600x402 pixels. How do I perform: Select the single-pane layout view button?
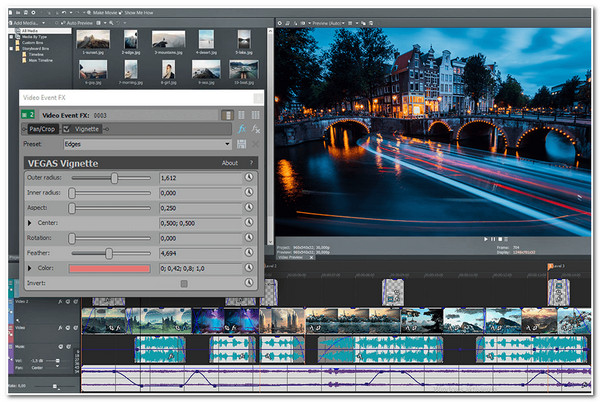pyautogui.click(x=228, y=115)
